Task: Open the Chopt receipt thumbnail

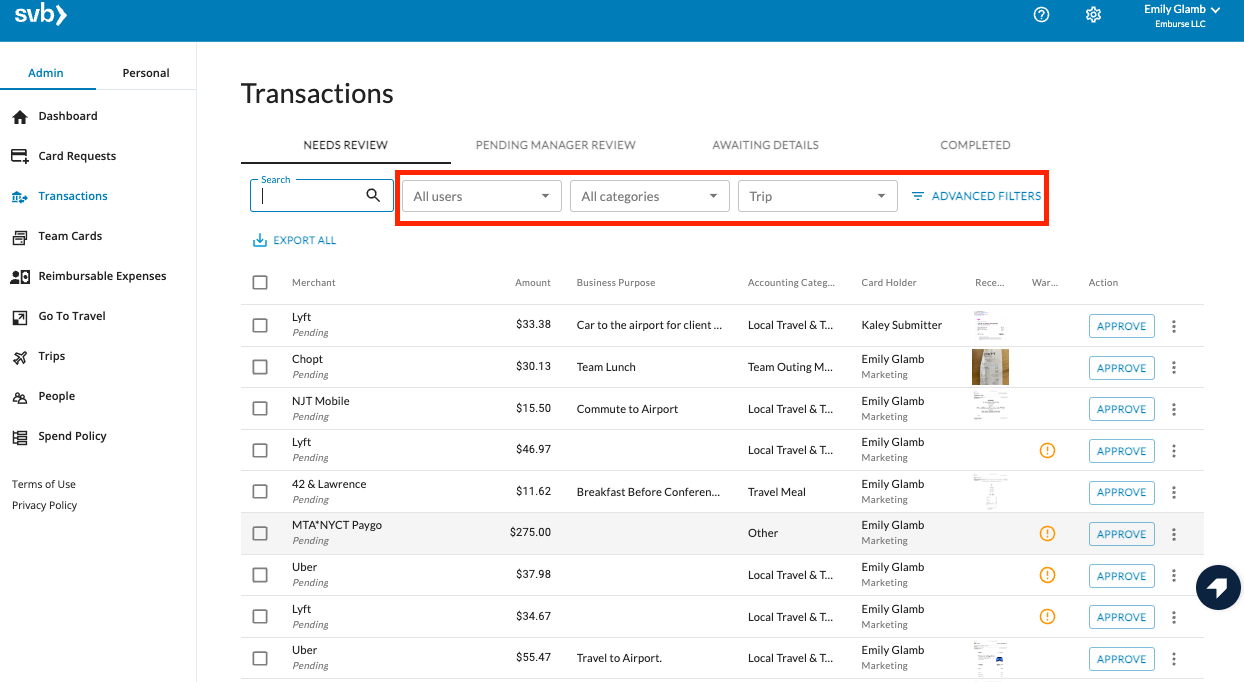Action: (990, 367)
